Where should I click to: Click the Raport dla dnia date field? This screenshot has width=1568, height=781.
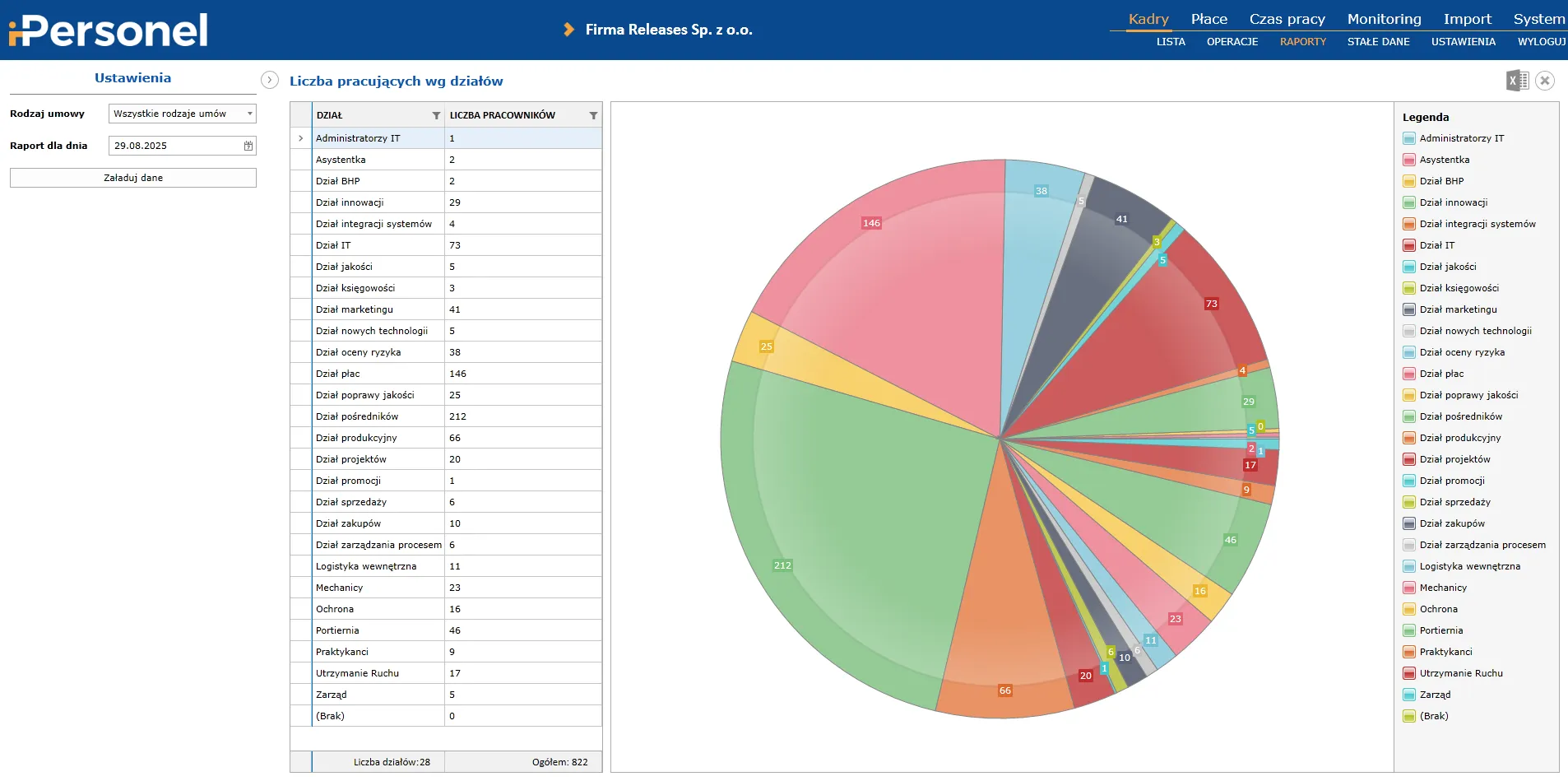176,146
